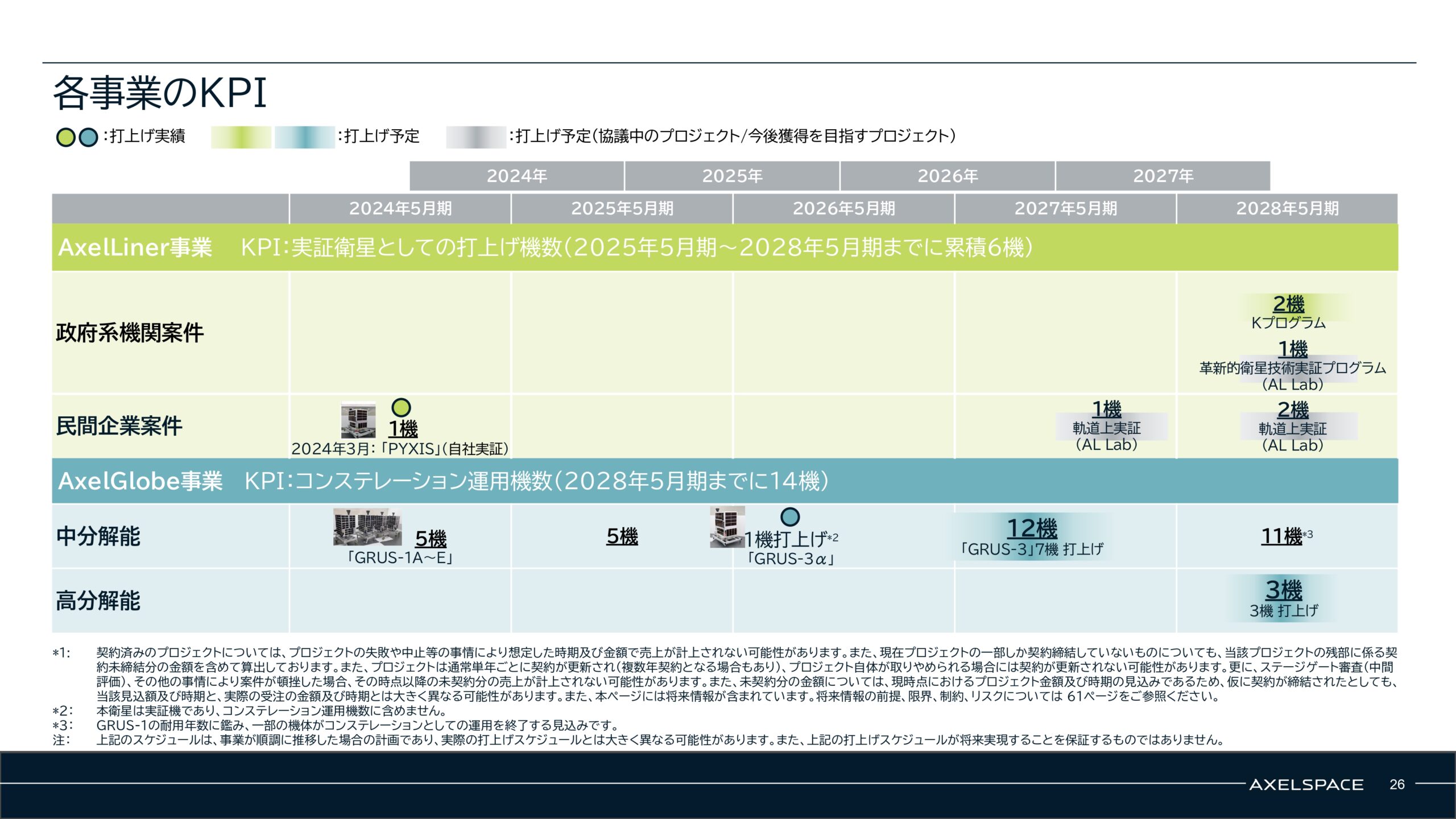Click the 2機 軌道上実証 in 2028年5月期
Viewport: 1456px width, 819px height.
(1293, 426)
